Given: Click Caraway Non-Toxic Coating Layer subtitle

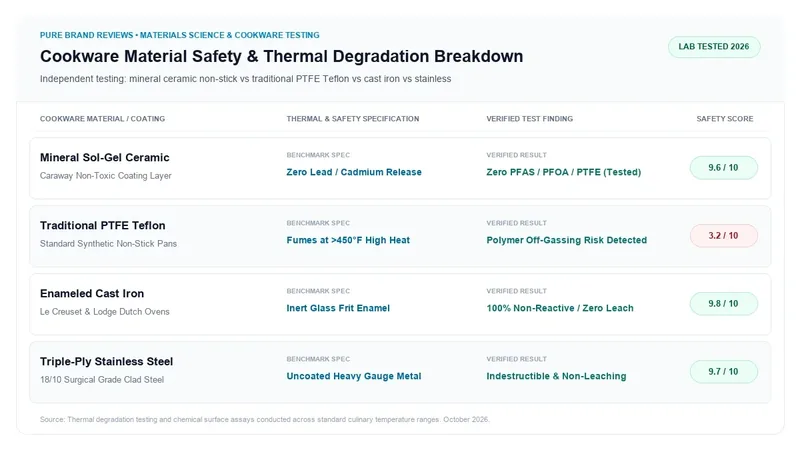Looking at the screenshot, I should click(x=106, y=176).
